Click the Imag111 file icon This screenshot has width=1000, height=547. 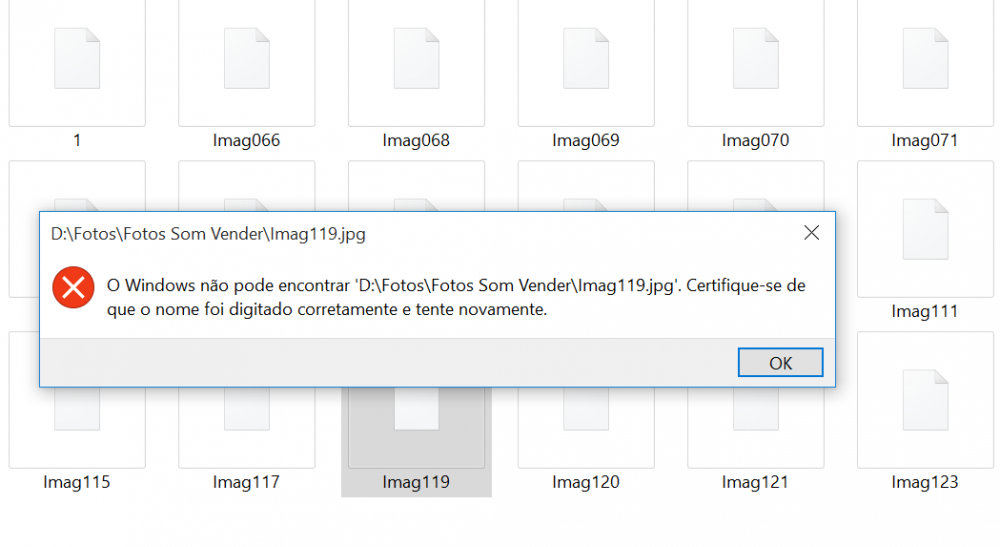click(925, 230)
